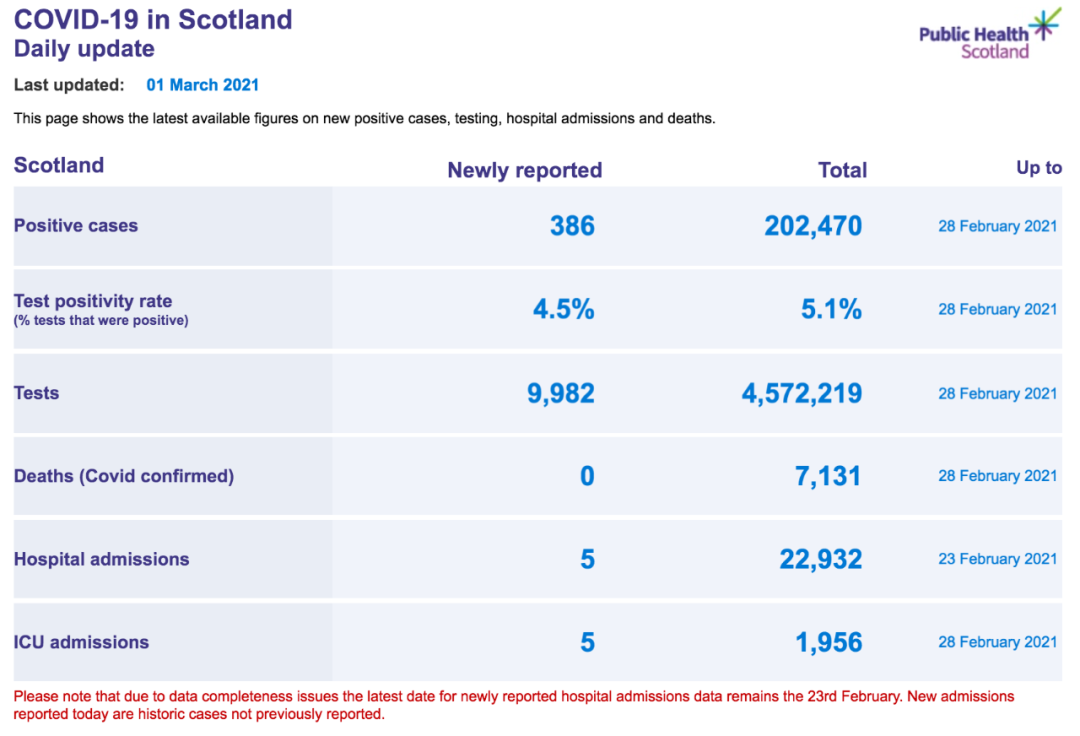Viewport: 1080px width, 736px height.
Task: Select total deaths value 7,131
Action: pyautogui.click(x=828, y=476)
